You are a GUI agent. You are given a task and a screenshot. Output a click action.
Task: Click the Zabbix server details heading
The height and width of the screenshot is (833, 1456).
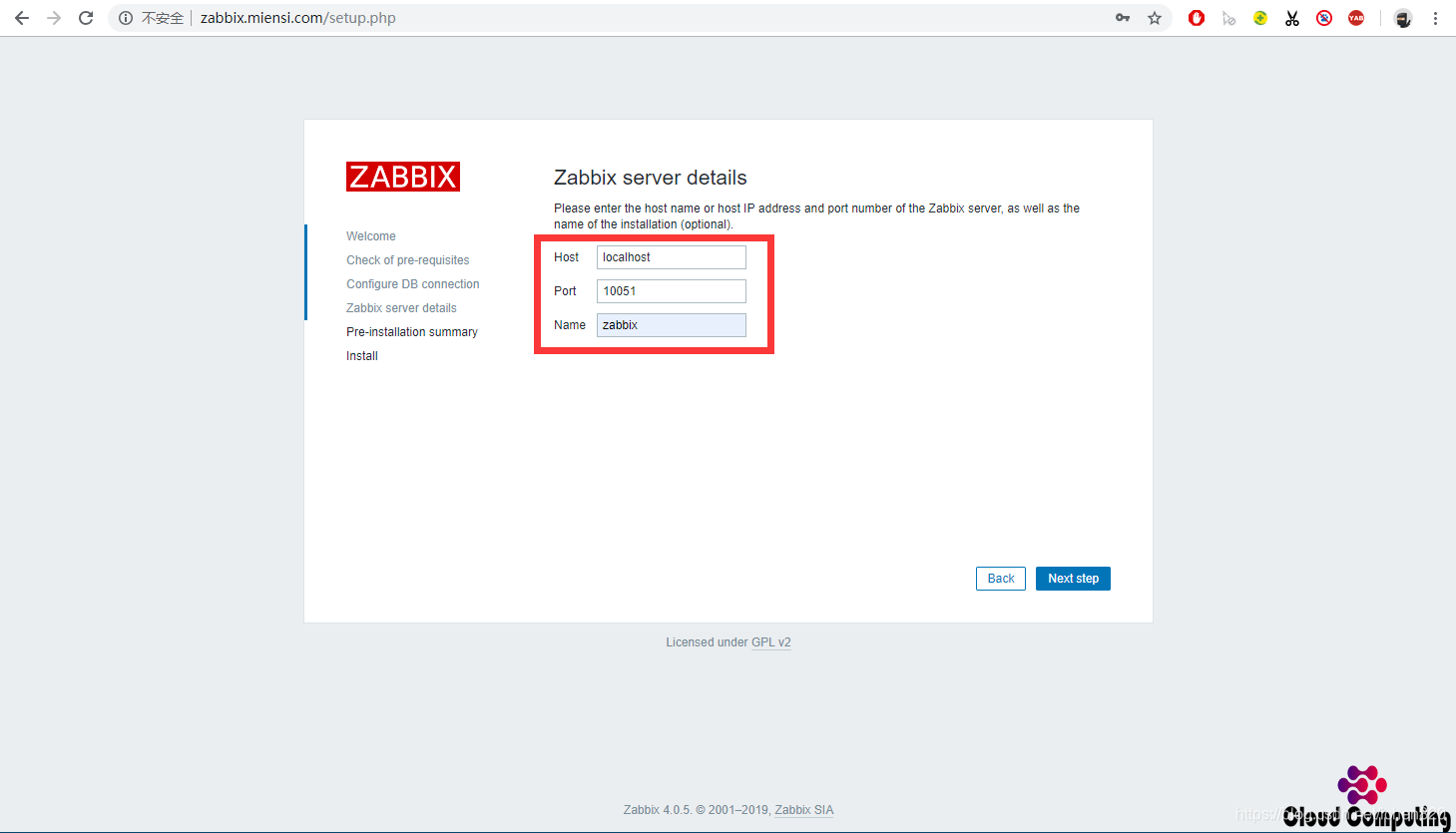pyautogui.click(x=651, y=178)
